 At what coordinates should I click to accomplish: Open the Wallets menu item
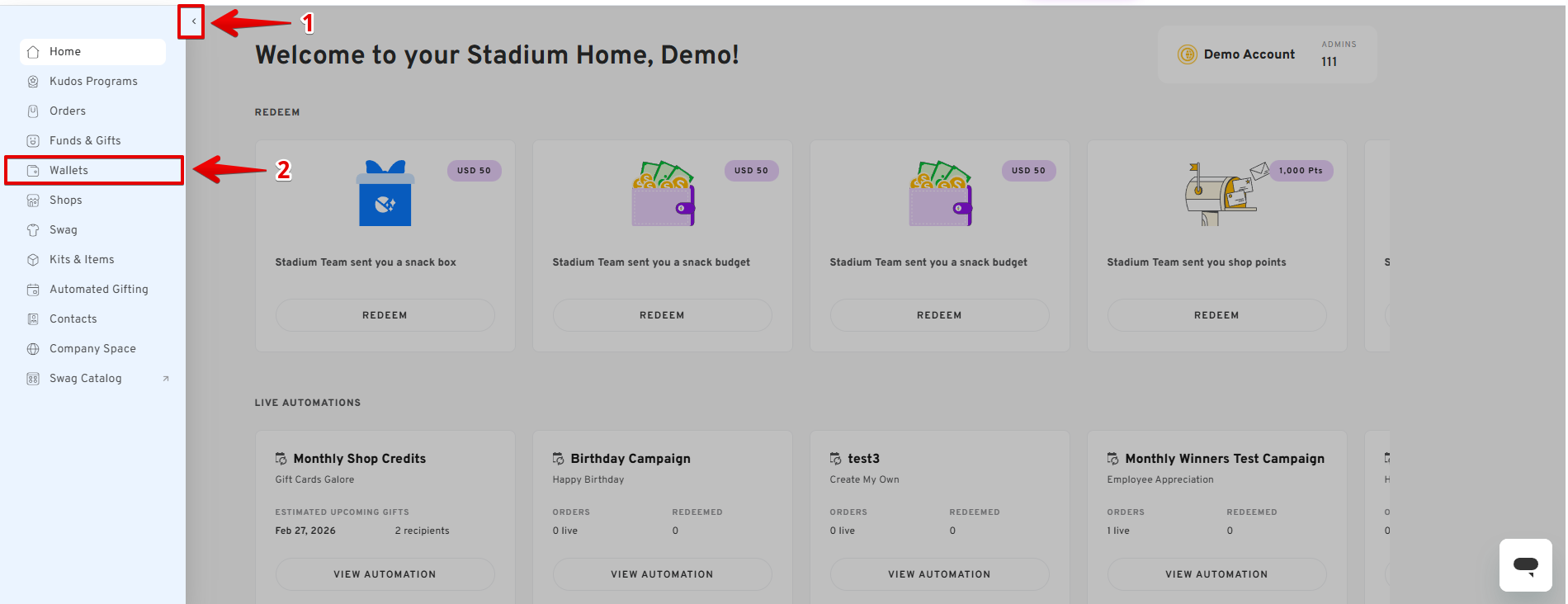[x=69, y=171]
